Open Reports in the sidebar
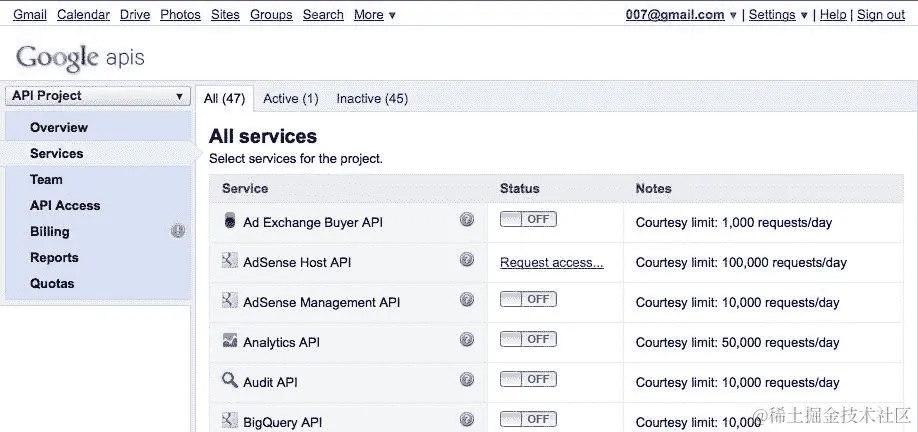 point(54,258)
